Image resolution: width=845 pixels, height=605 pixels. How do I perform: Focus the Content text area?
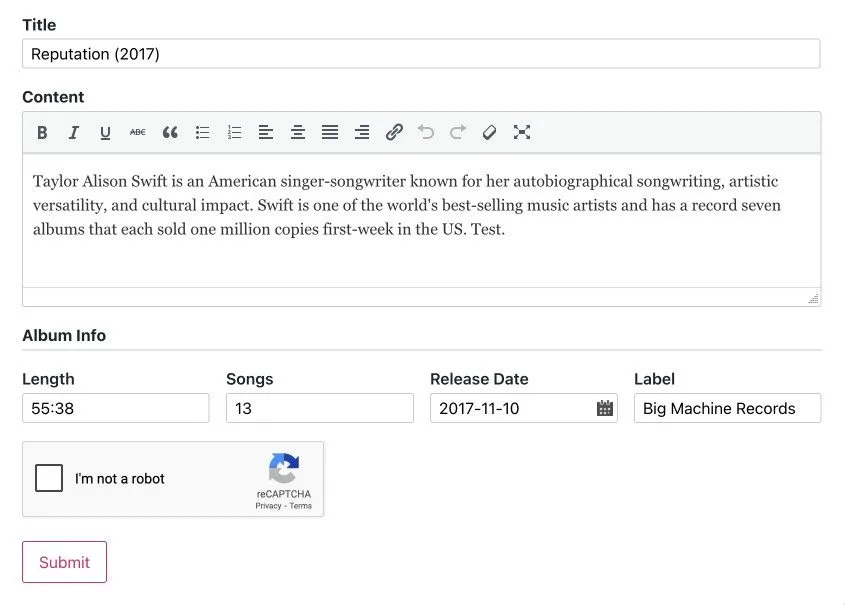(421, 220)
